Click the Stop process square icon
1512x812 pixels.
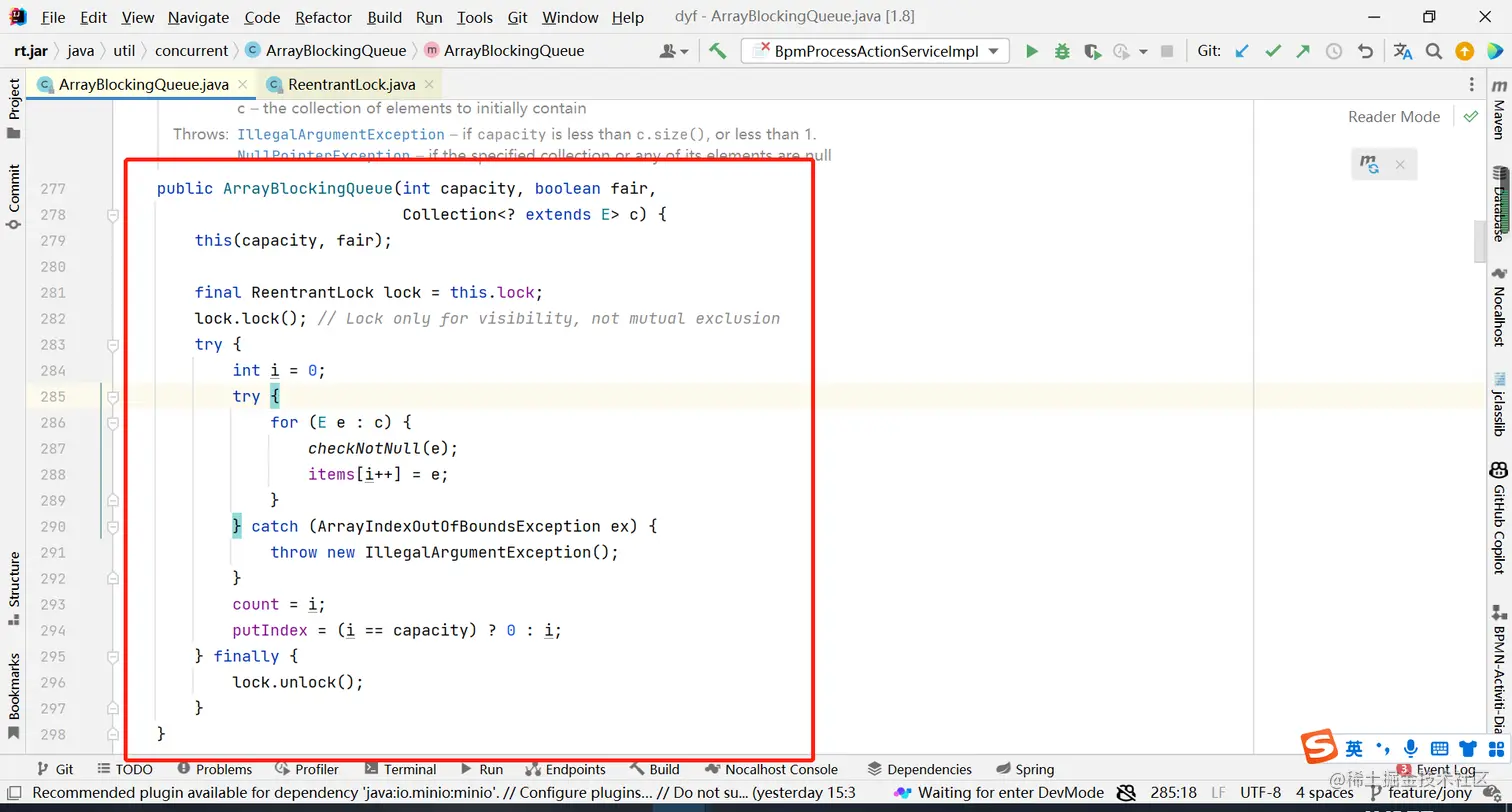tap(1167, 51)
